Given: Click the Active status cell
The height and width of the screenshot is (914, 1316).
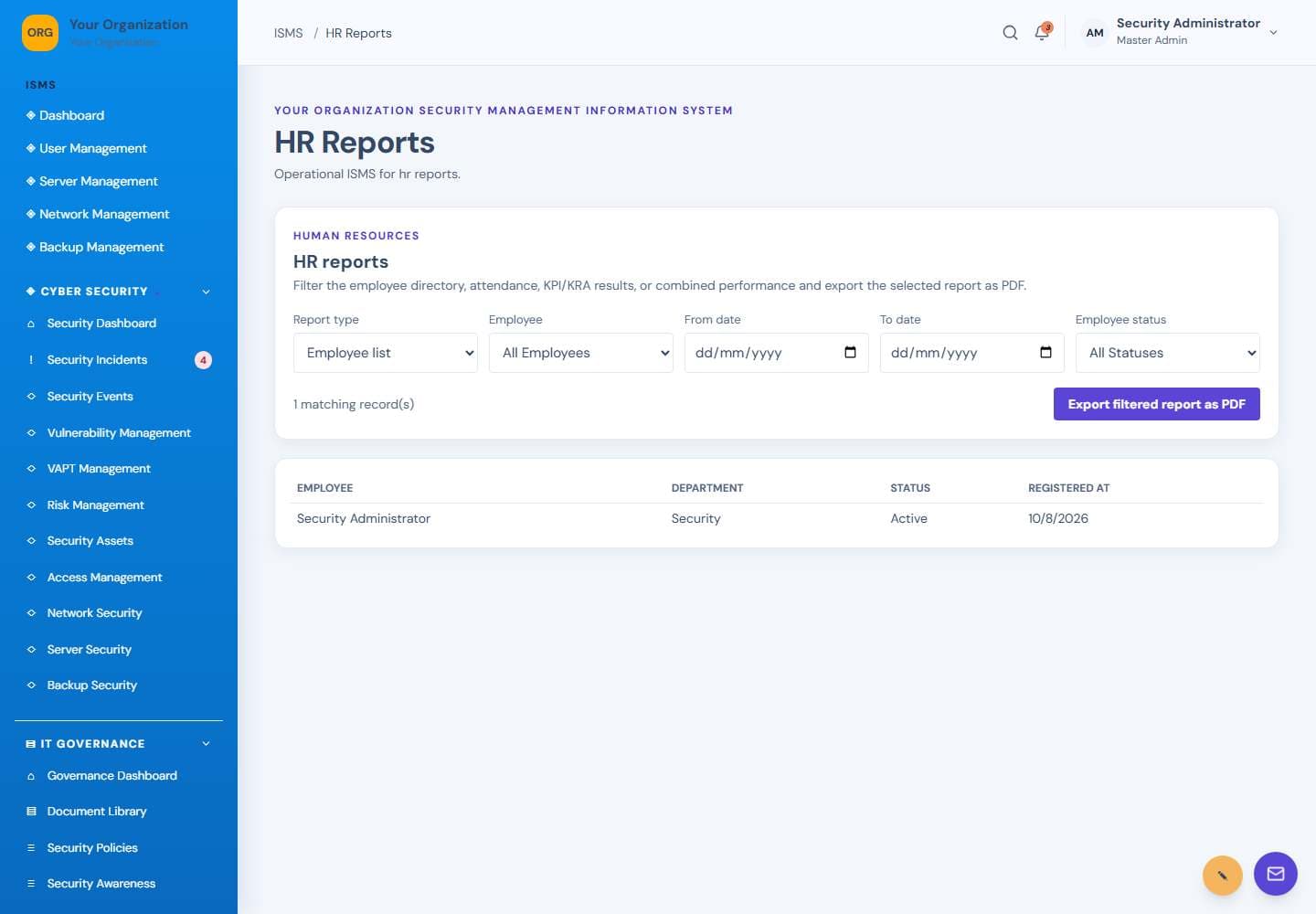Looking at the screenshot, I should click(909, 518).
